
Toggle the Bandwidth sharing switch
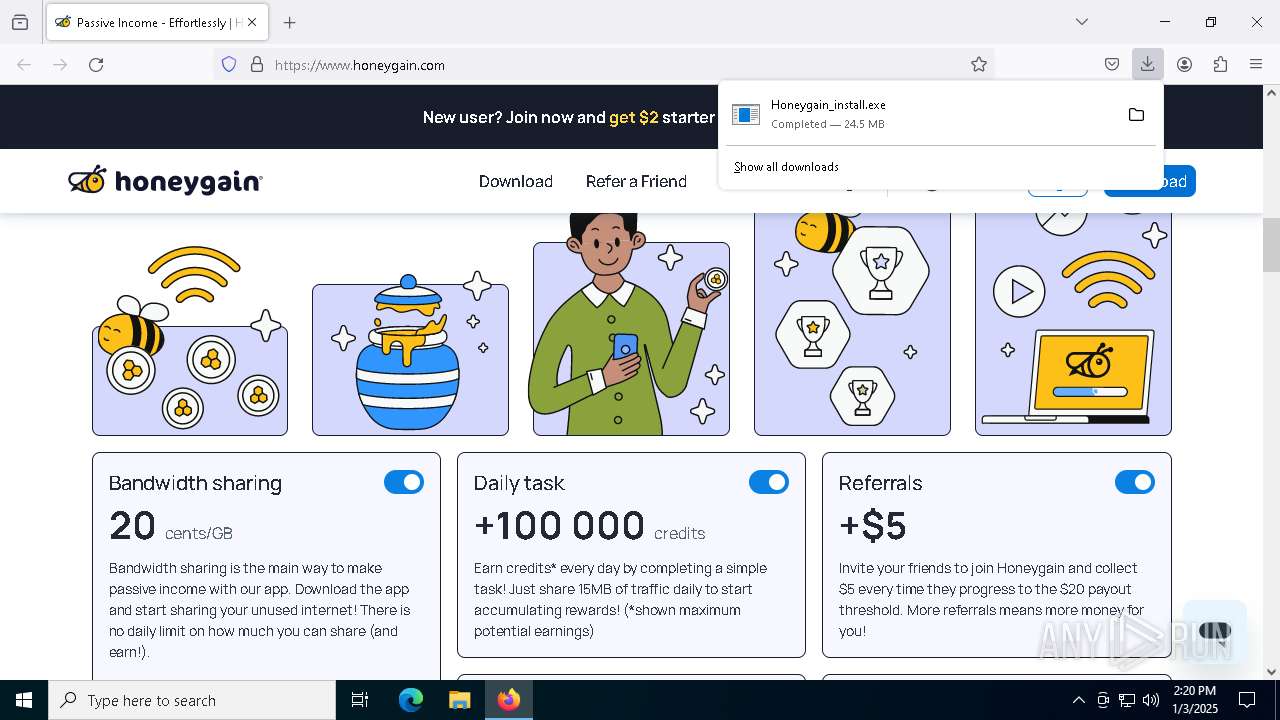tap(404, 482)
